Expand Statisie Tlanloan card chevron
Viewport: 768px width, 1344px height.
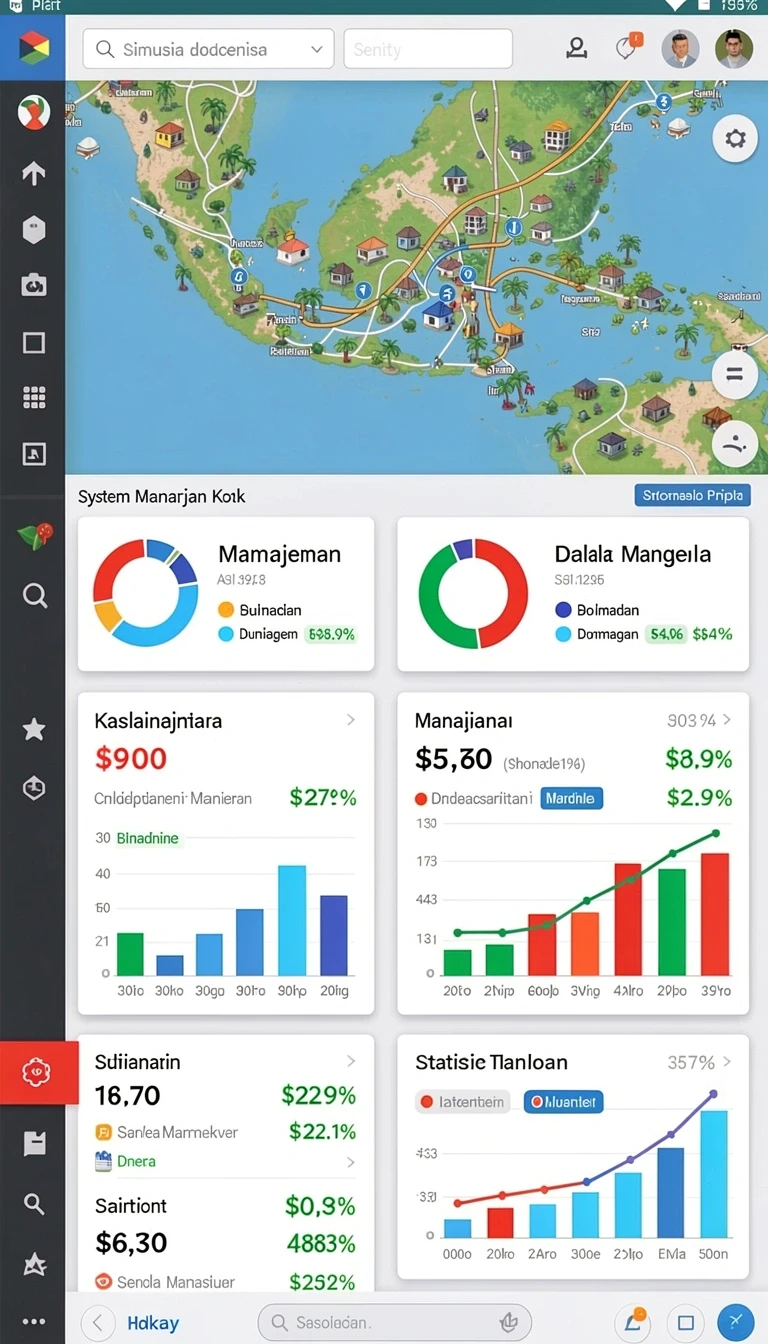click(x=727, y=1062)
